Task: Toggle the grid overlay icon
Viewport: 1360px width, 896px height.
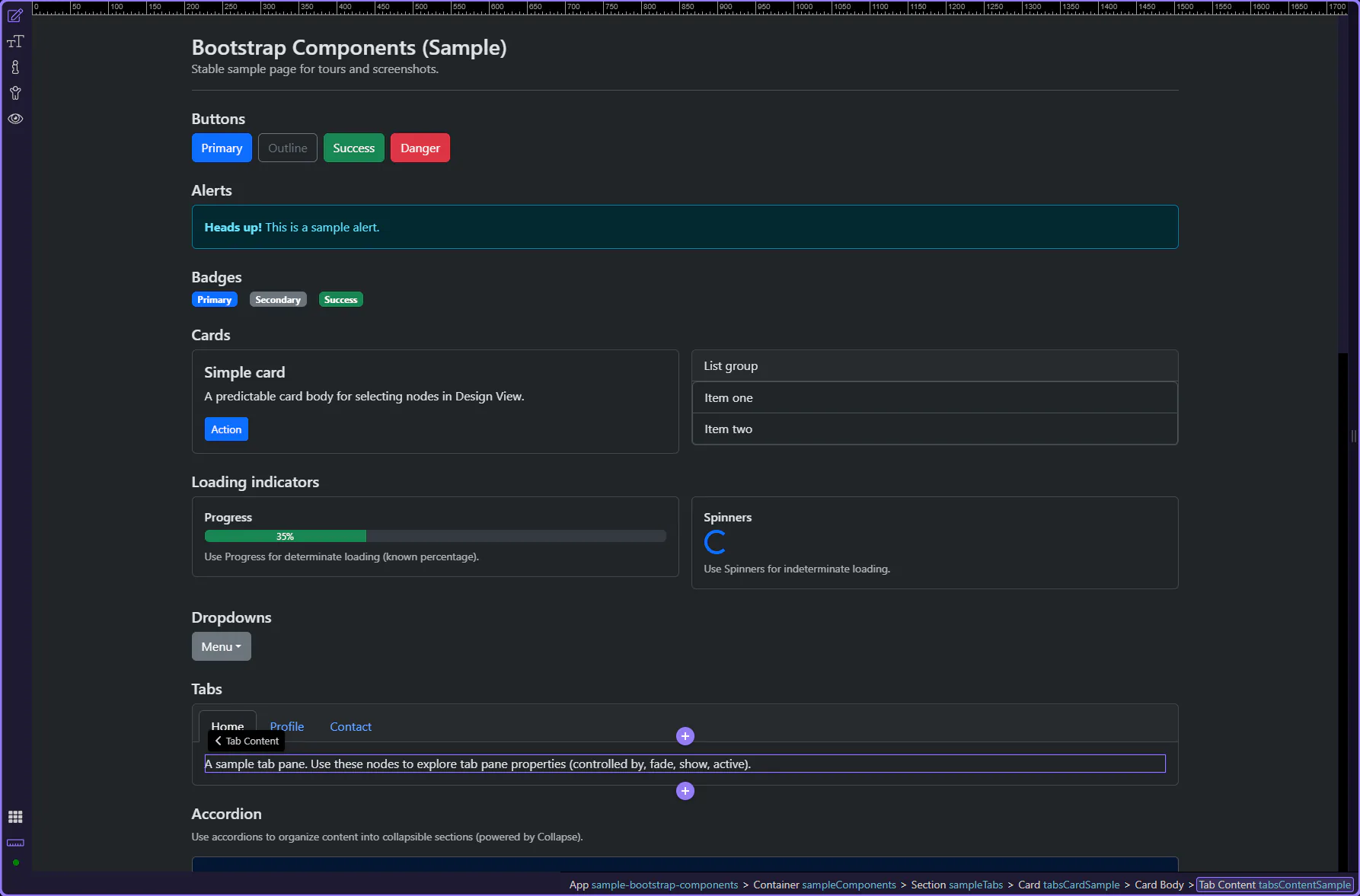Action: pyautogui.click(x=15, y=817)
